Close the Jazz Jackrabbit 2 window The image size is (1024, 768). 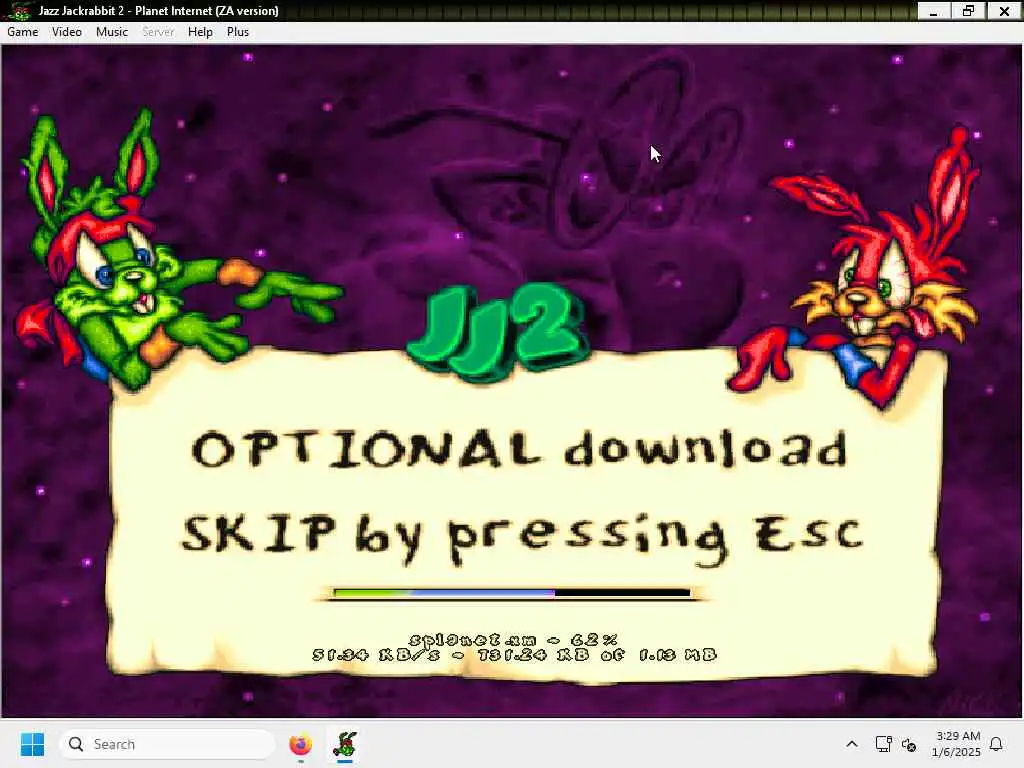pyautogui.click(x=1004, y=10)
